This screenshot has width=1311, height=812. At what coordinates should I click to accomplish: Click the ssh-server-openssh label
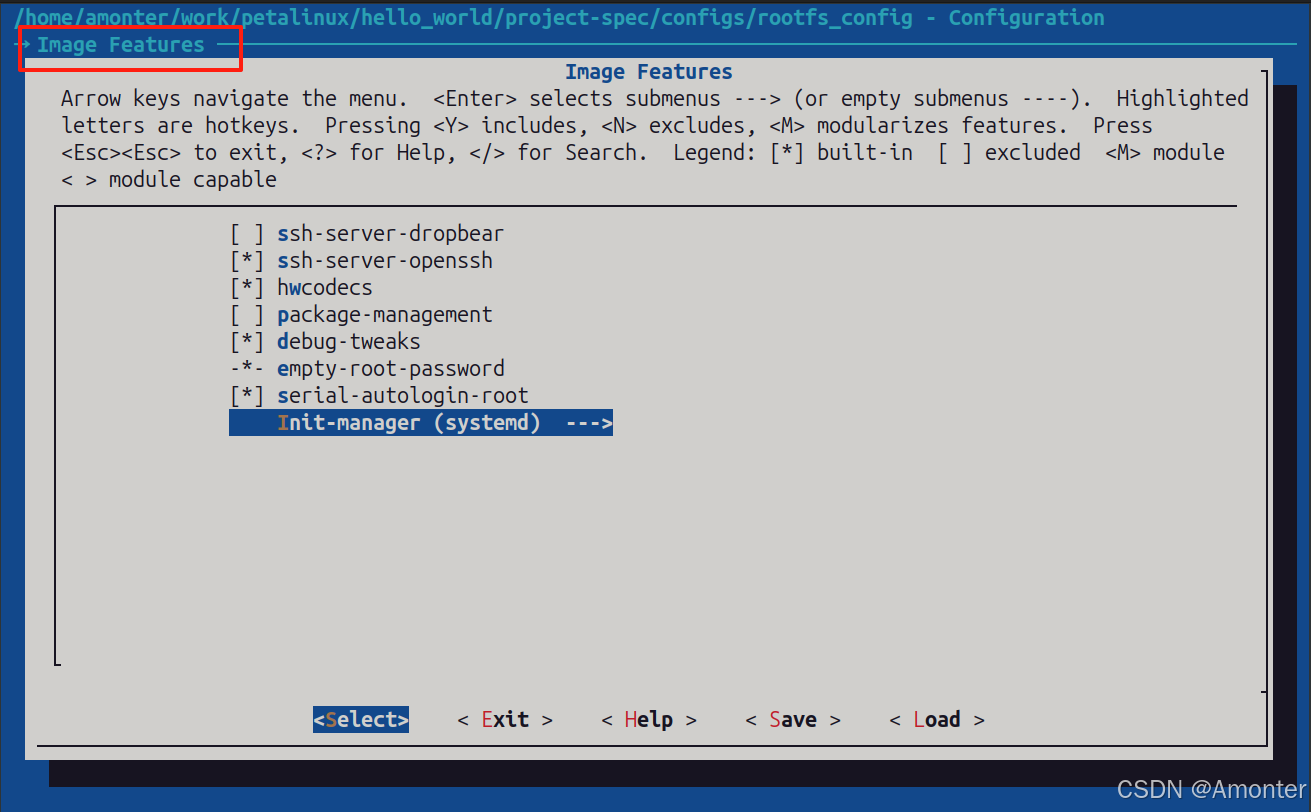385,261
